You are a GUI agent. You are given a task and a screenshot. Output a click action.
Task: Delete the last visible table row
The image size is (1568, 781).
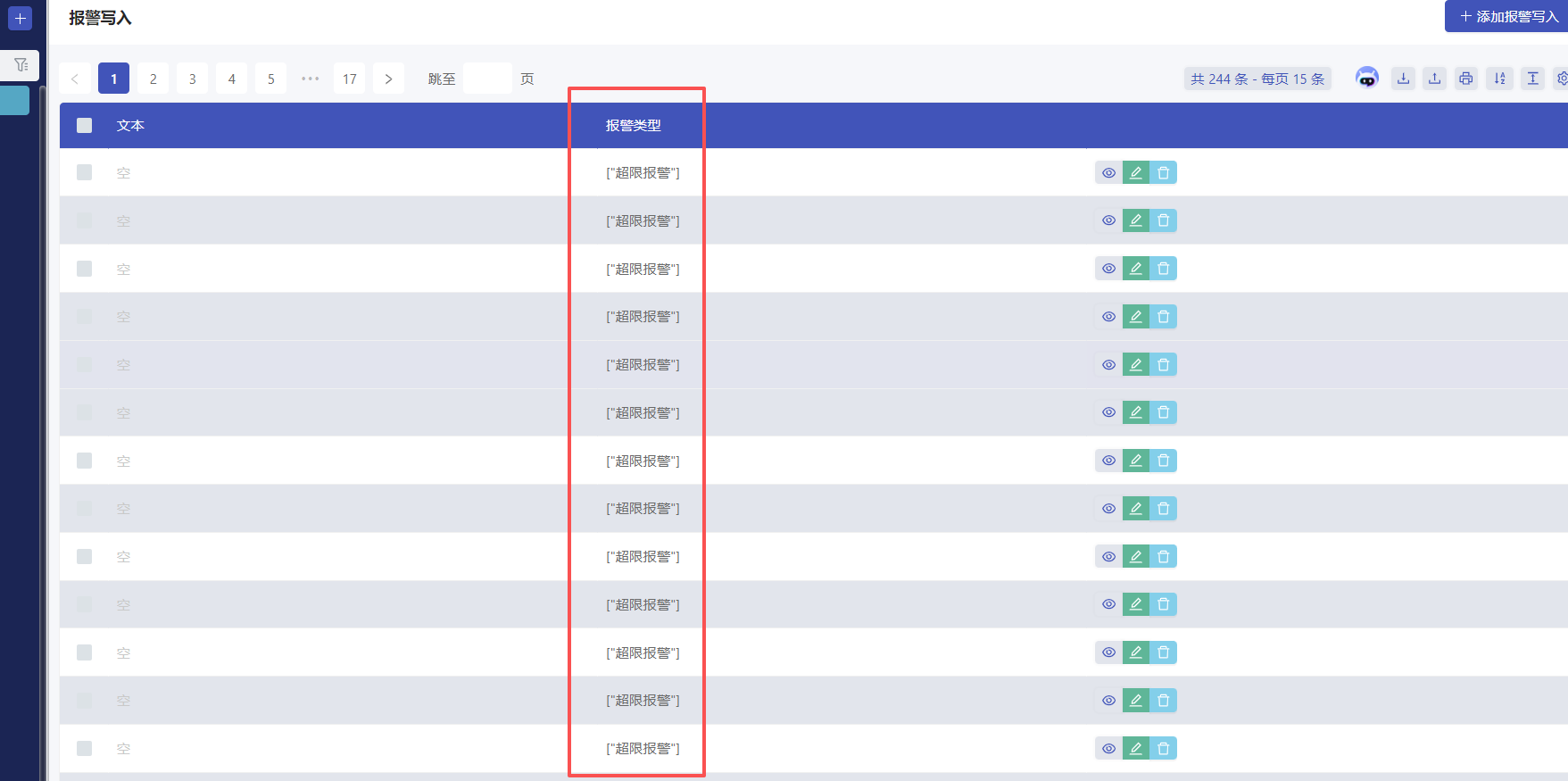pyautogui.click(x=1163, y=749)
